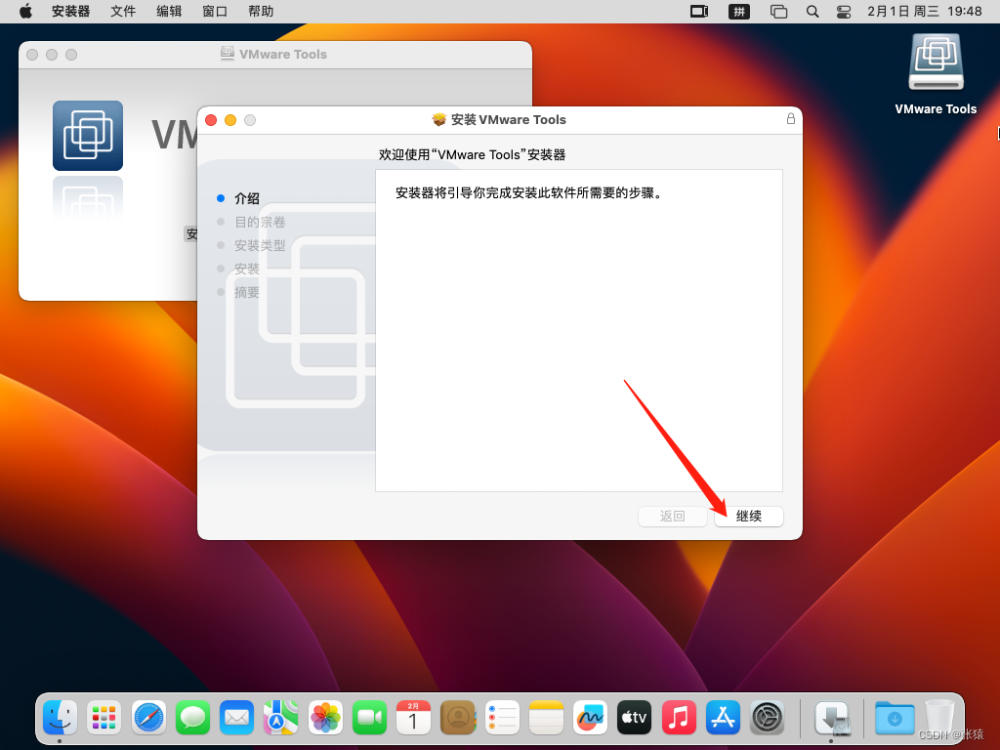Open Freeform from the Dock
1000x750 pixels.
pos(590,717)
